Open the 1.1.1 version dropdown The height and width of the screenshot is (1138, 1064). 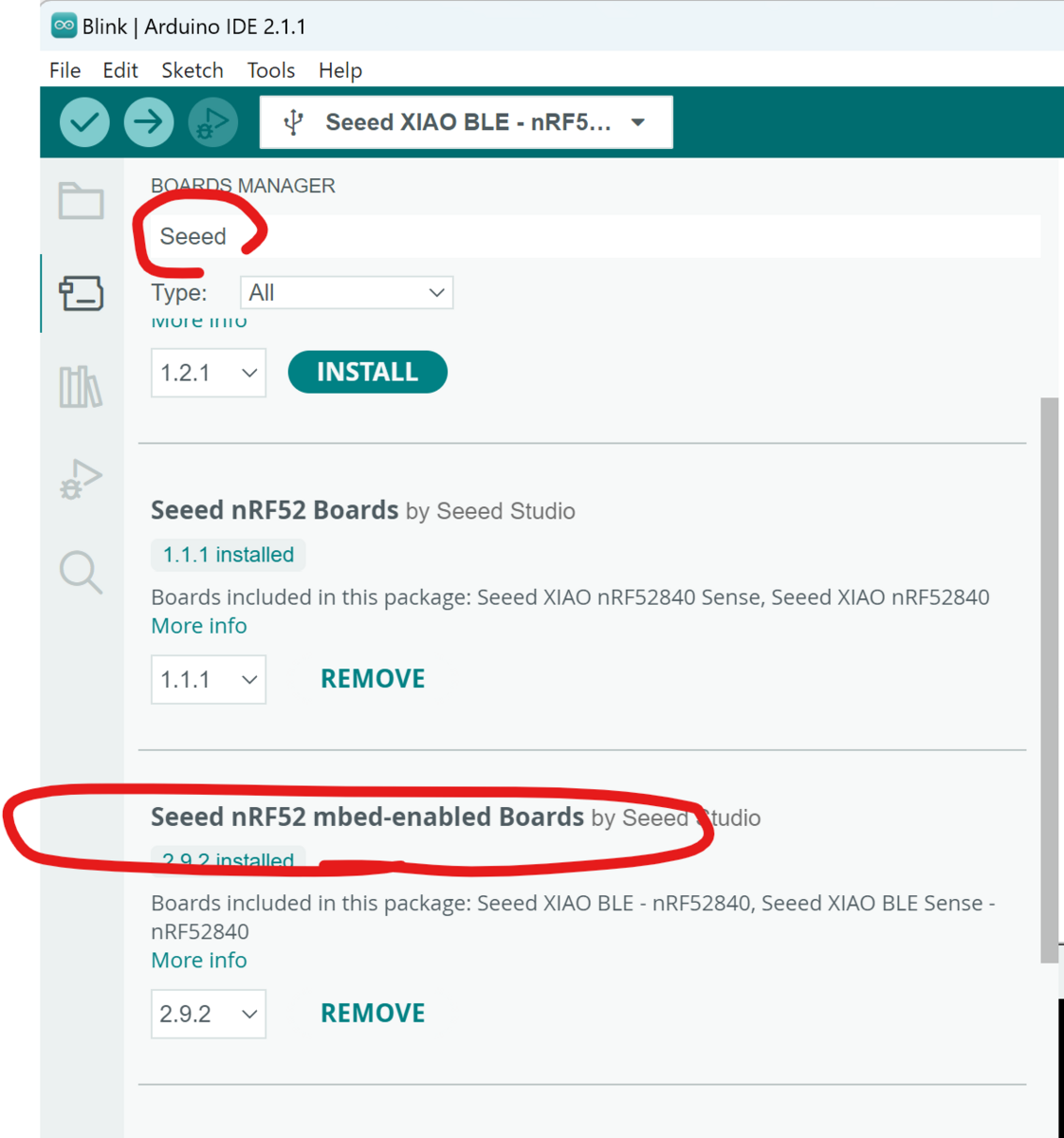[209, 680]
